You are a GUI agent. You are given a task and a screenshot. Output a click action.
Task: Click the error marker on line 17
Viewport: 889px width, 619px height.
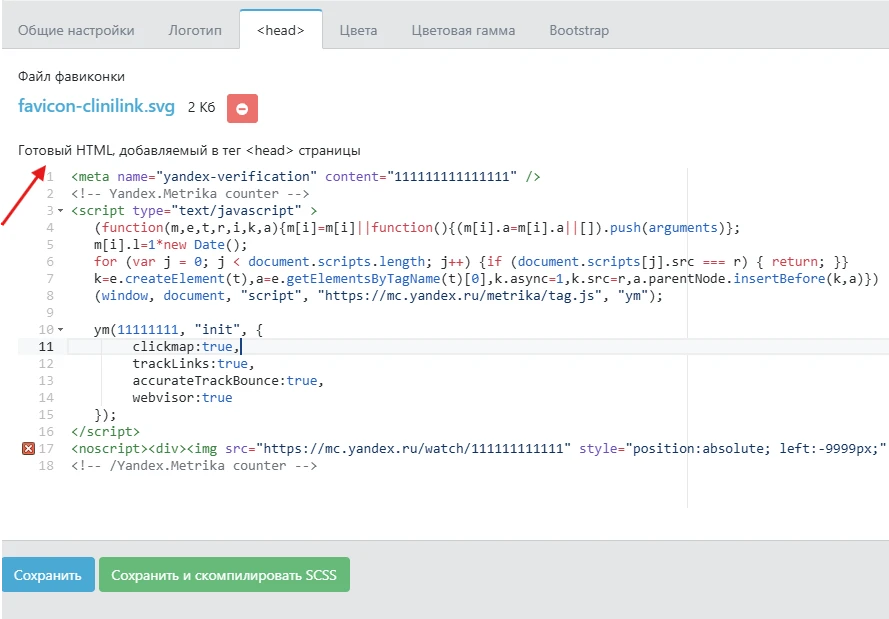pyautogui.click(x=28, y=449)
